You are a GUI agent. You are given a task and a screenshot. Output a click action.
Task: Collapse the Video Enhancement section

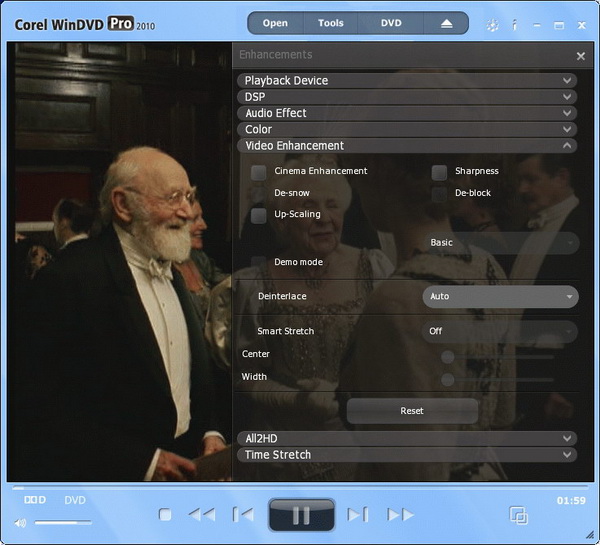point(407,145)
